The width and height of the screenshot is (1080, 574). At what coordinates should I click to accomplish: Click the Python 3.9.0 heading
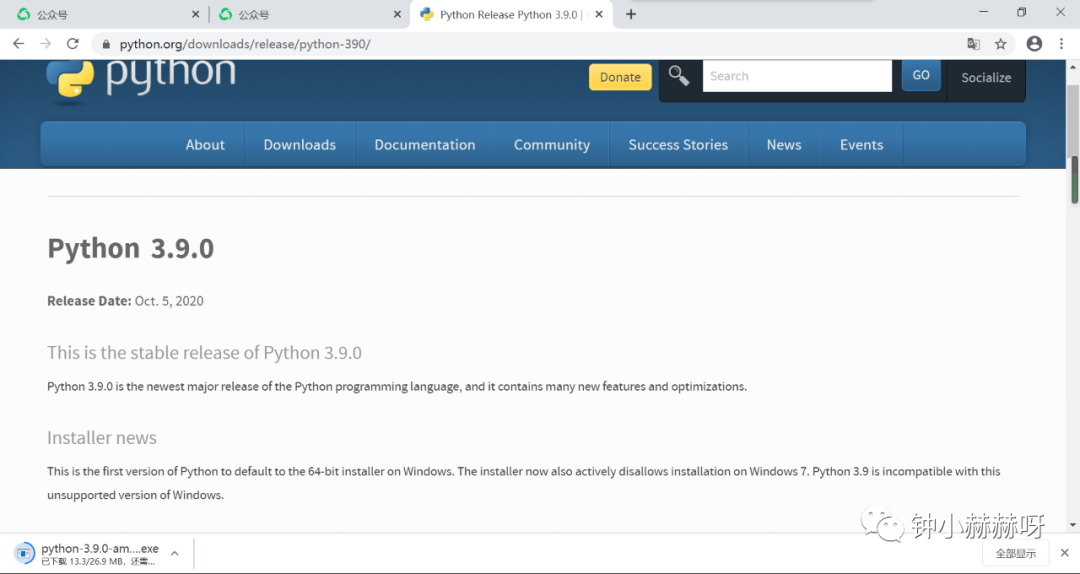130,248
